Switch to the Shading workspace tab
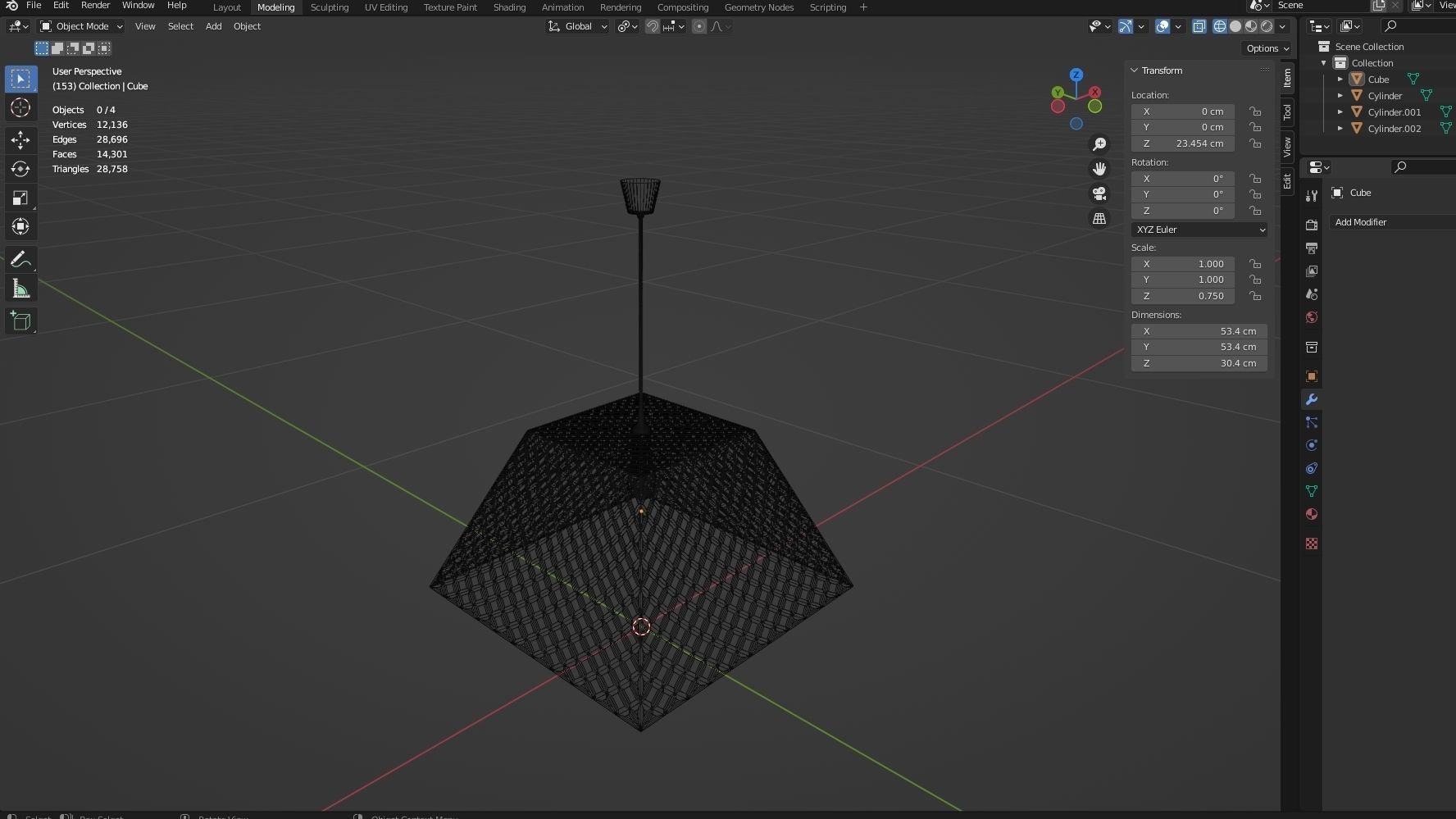Image resolution: width=1456 pixels, height=819 pixels. pos(509,7)
